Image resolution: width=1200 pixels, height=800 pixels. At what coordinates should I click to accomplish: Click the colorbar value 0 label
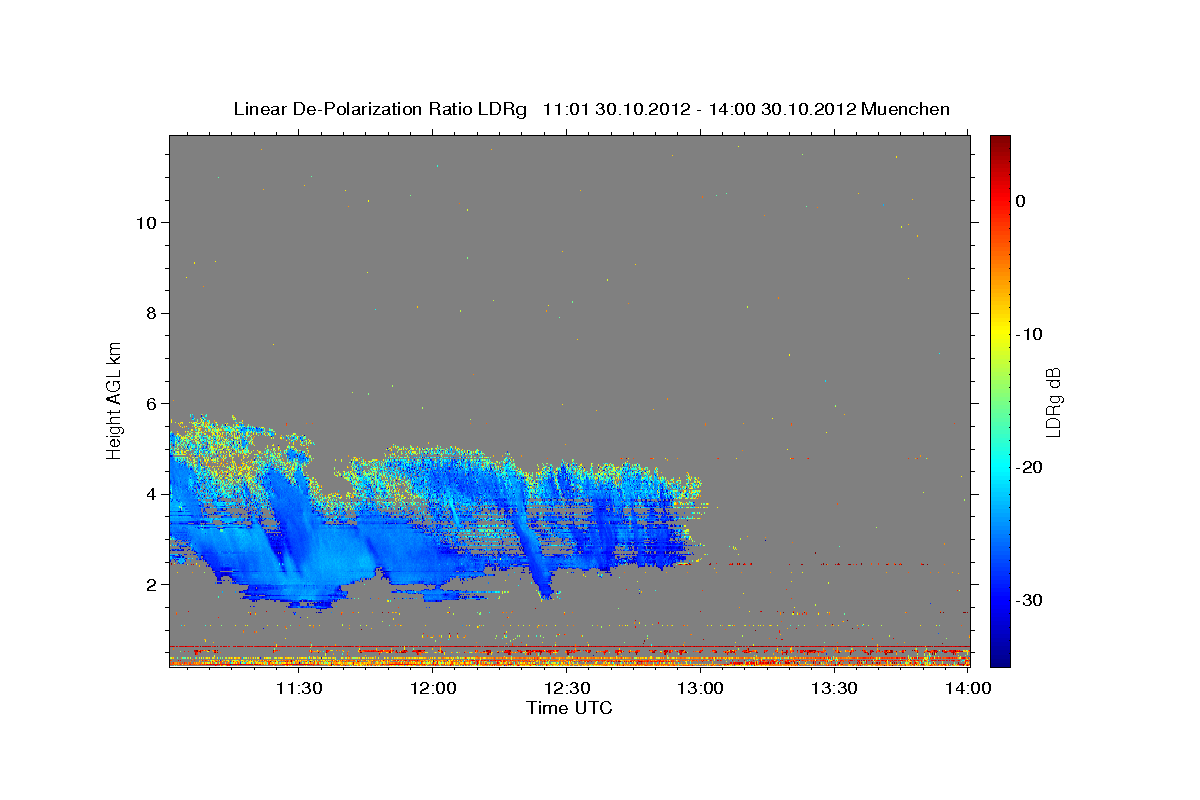click(x=1020, y=201)
